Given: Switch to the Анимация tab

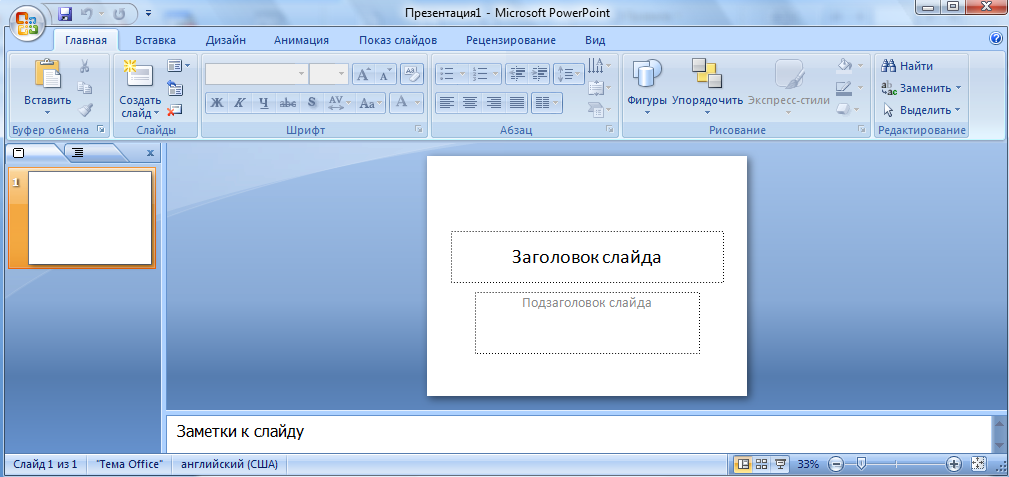Looking at the screenshot, I should coord(301,40).
